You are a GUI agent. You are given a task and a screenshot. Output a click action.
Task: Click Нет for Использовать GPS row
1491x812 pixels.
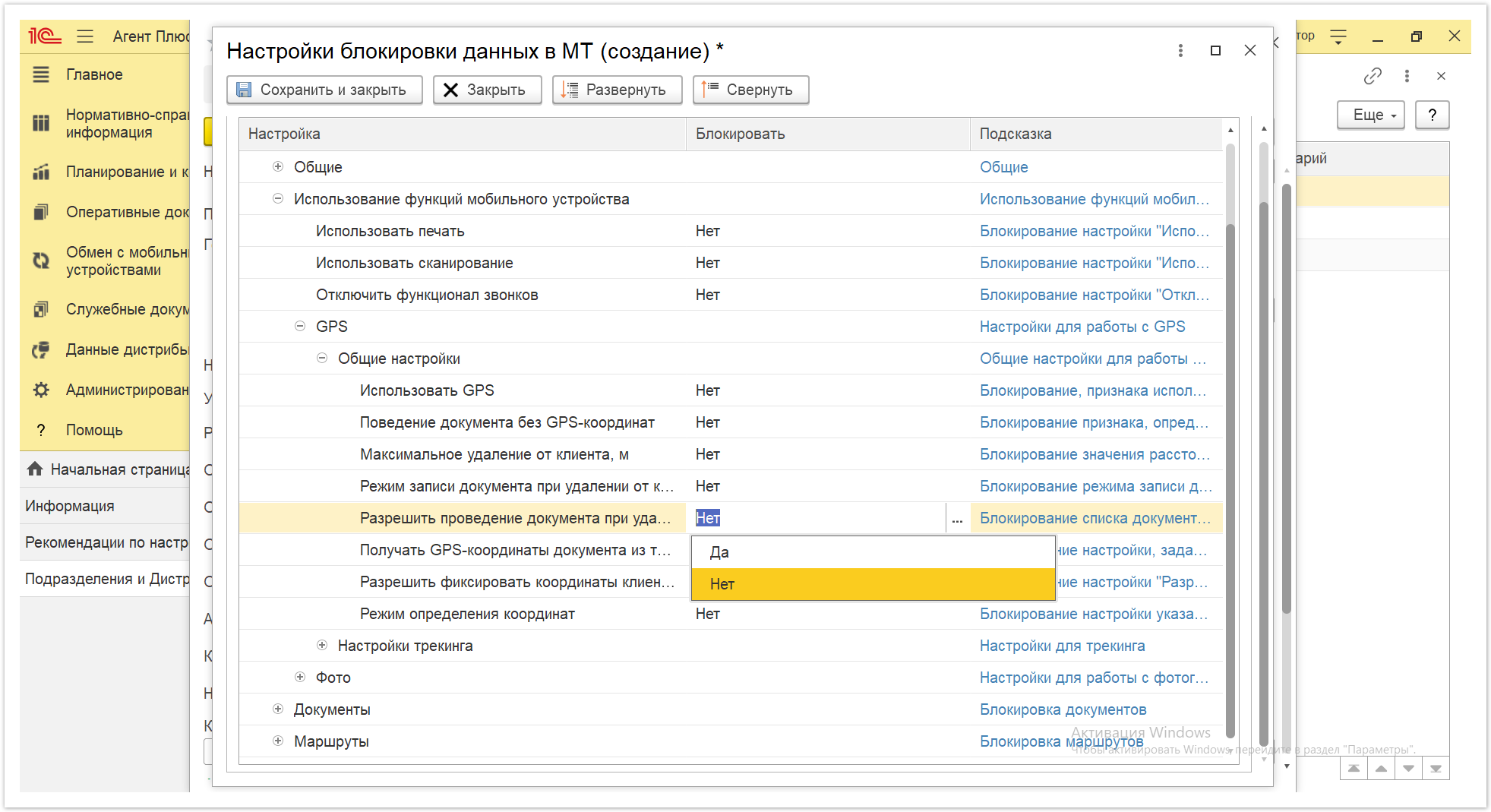point(708,390)
